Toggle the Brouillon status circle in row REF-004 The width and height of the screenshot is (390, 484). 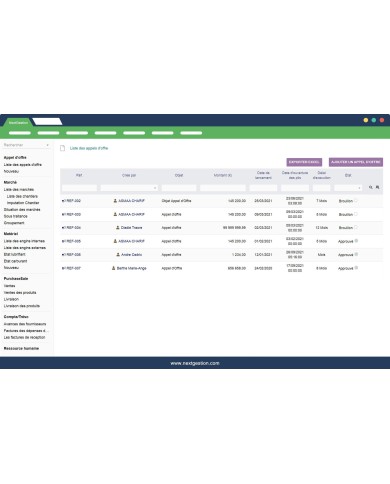click(356, 227)
